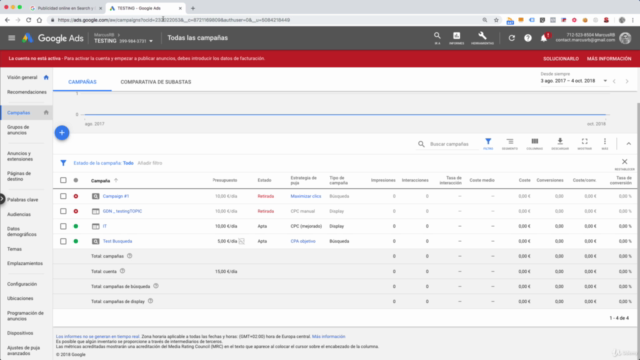
Task: Open Recomendaciones in sidebar
Action: click(x=27, y=92)
